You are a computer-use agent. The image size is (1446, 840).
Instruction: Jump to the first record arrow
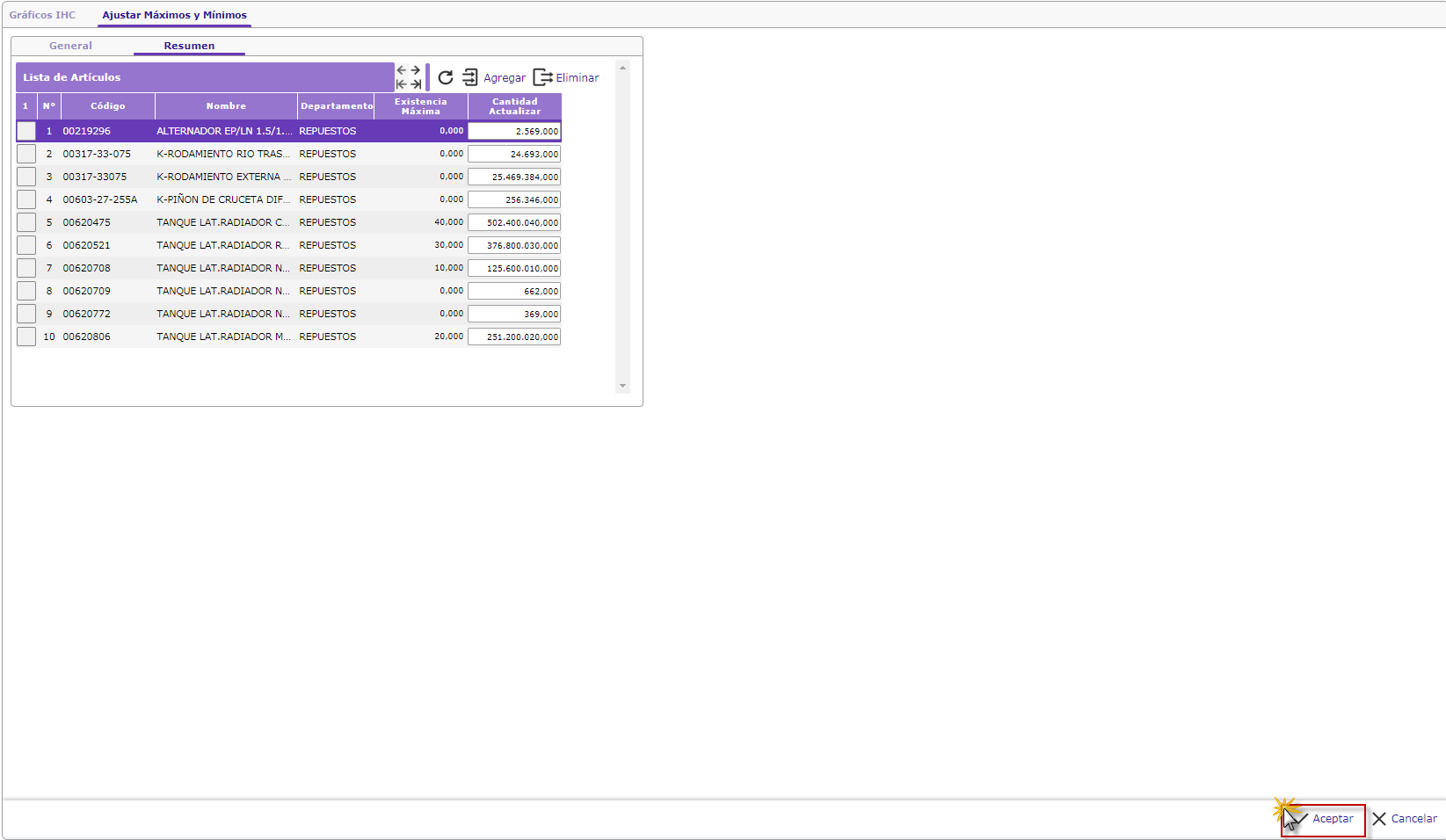(402, 84)
